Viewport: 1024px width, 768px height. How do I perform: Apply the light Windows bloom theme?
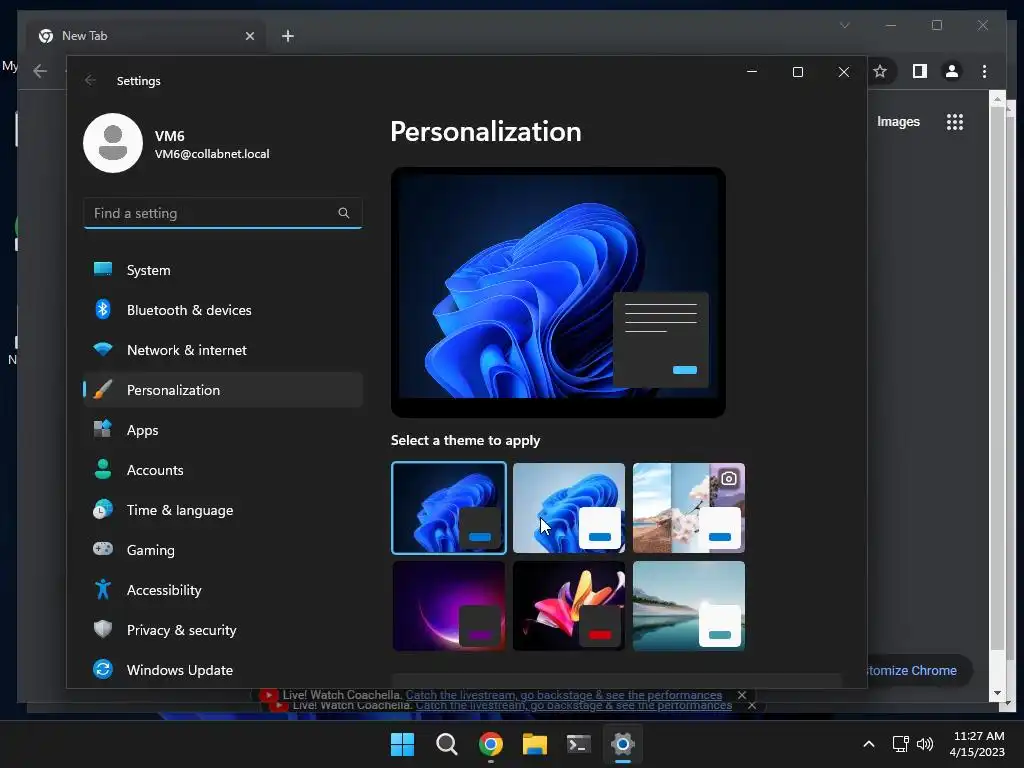pyautogui.click(x=569, y=508)
